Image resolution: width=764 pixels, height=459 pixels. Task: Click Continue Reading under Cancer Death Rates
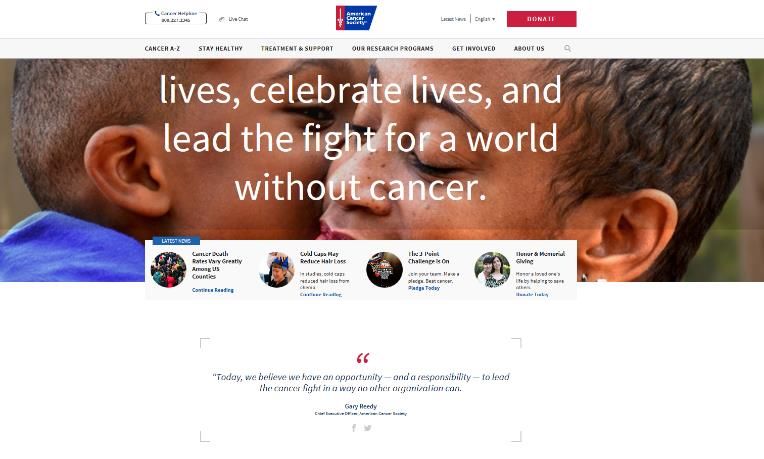pos(213,290)
